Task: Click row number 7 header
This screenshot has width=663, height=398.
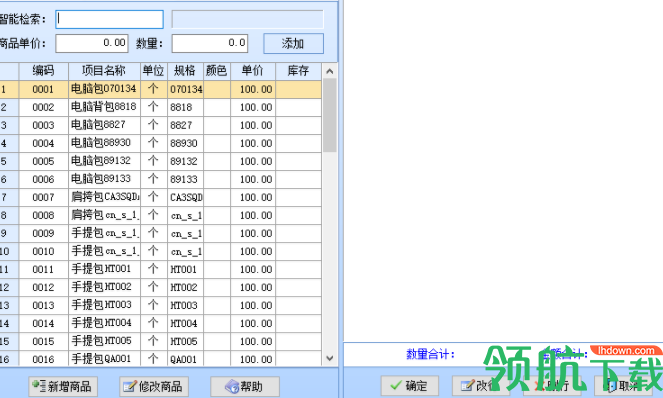Action: coord(9,198)
